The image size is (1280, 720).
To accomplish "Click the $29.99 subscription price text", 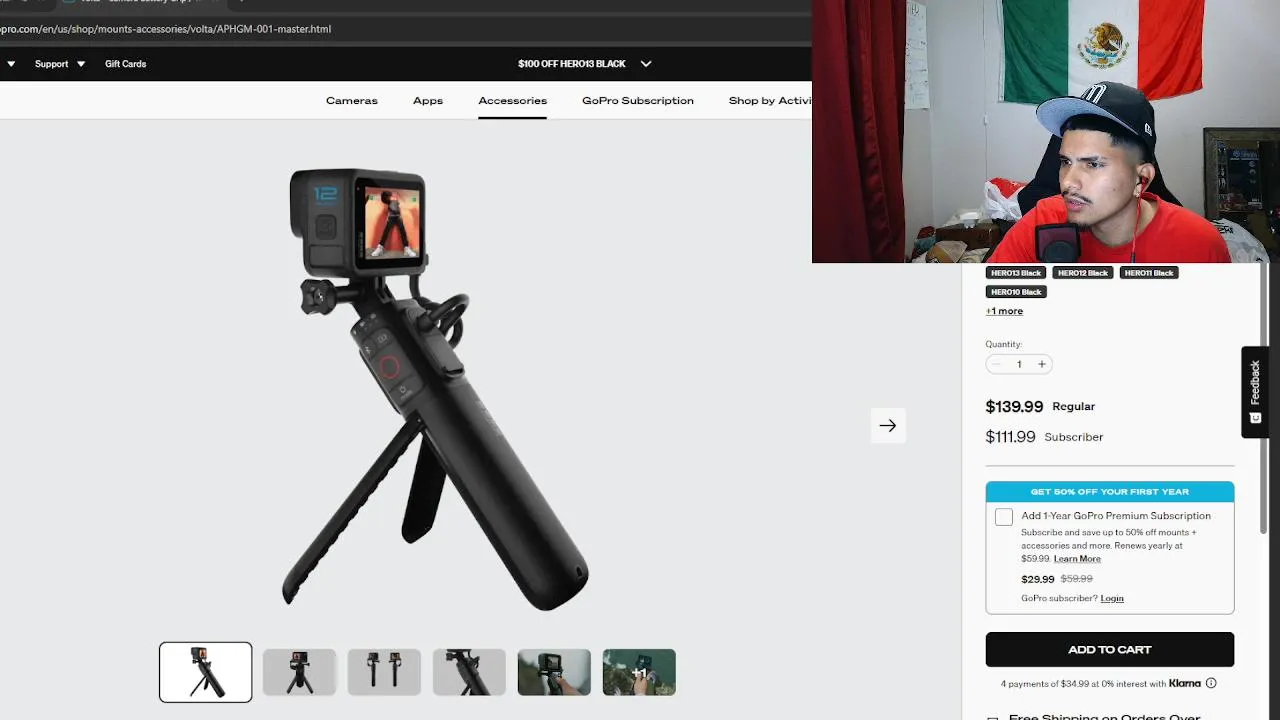I will pos(1038,579).
